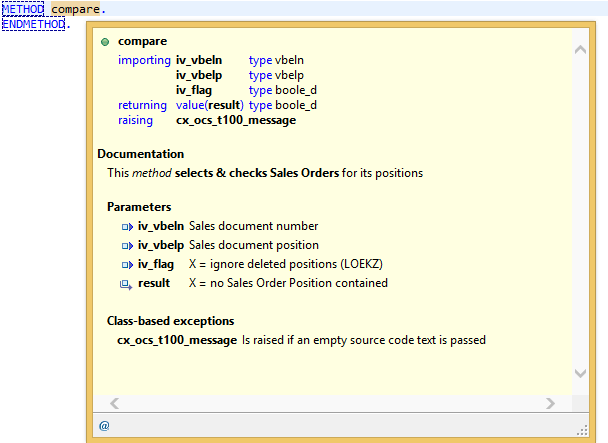Click the METHOD keyword in the editor
This screenshot has height=443, width=608.
[22, 9]
